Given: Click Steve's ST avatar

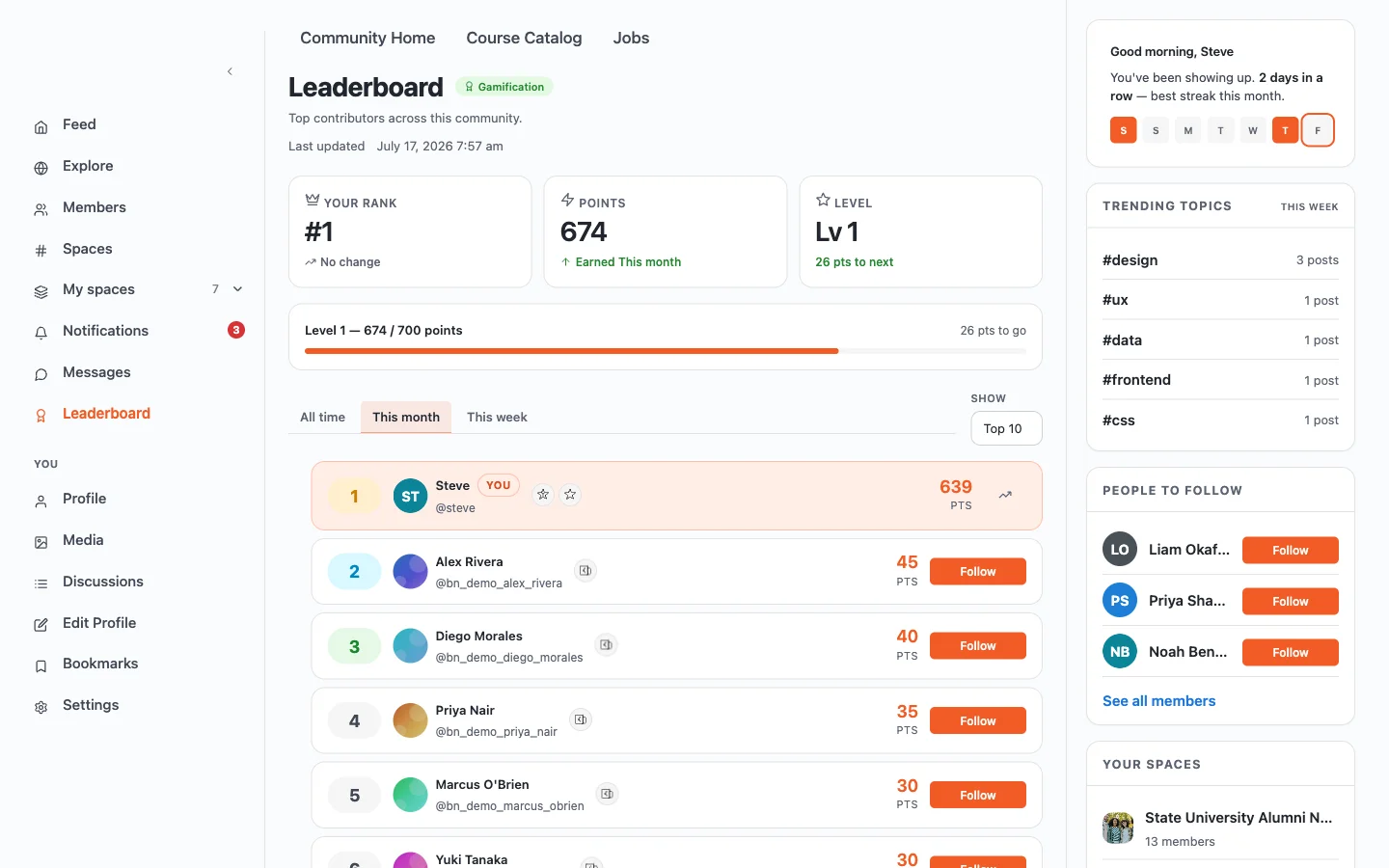Looking at the screenshot, I should pos(410,496).
